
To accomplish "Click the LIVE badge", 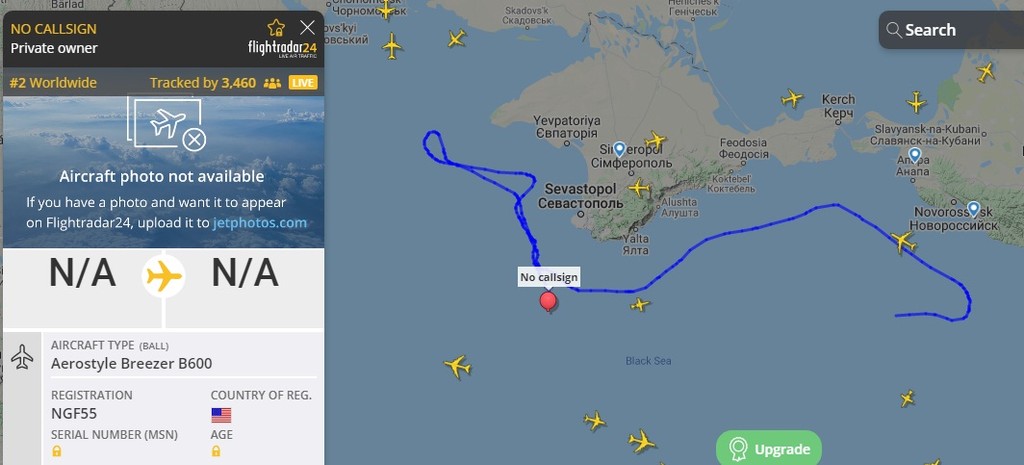I will point(303,83).
